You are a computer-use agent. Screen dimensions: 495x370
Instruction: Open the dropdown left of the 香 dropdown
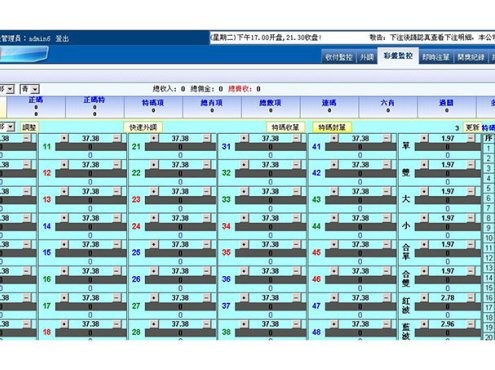click(x=7, y=89)
